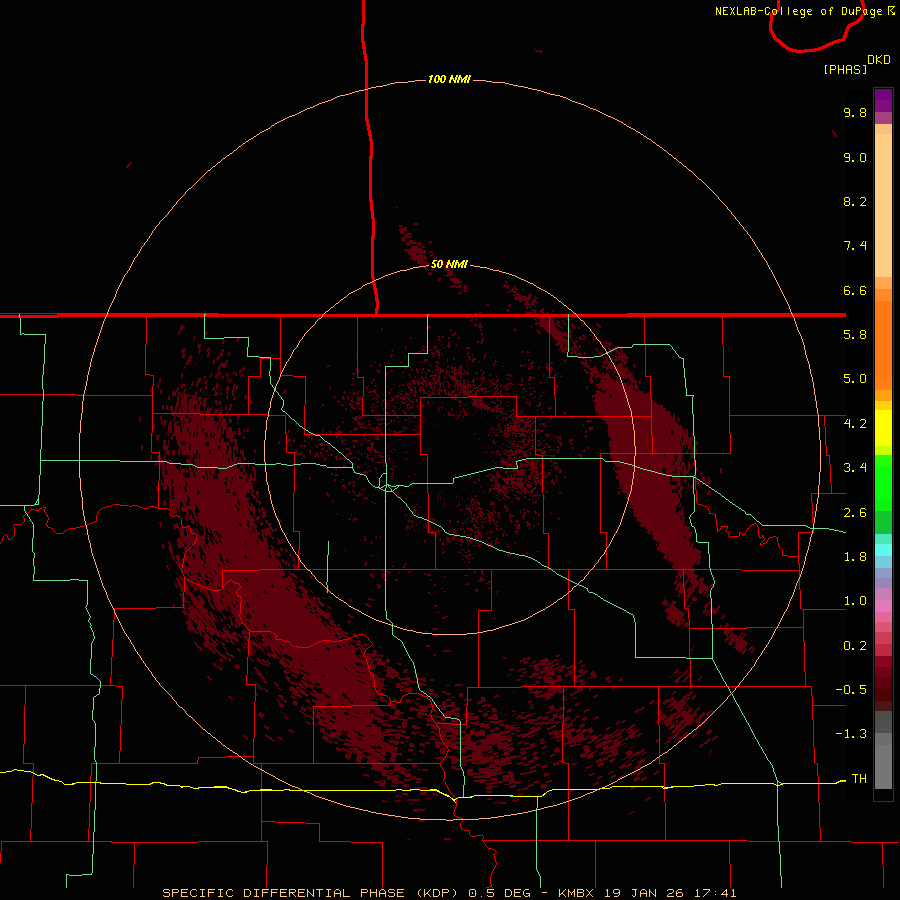This screenshot has width=900, height=900.
Task: Select the 8.2 scale value label
Action: (x=855, y=201)
